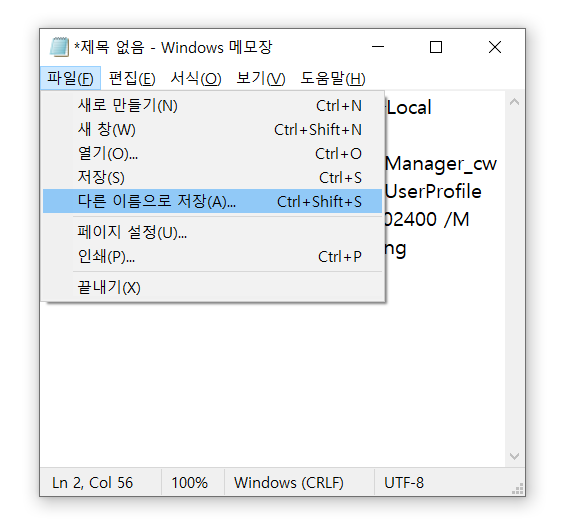The image size is (562, 525).
Task: Close the Notepad window
Action: pos(495,47)
